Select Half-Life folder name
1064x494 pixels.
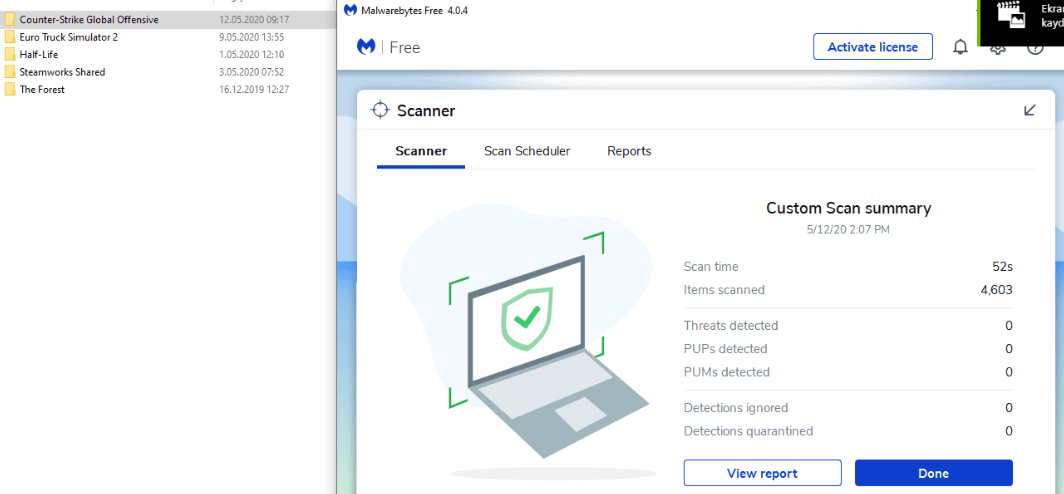tap(39, 54)
